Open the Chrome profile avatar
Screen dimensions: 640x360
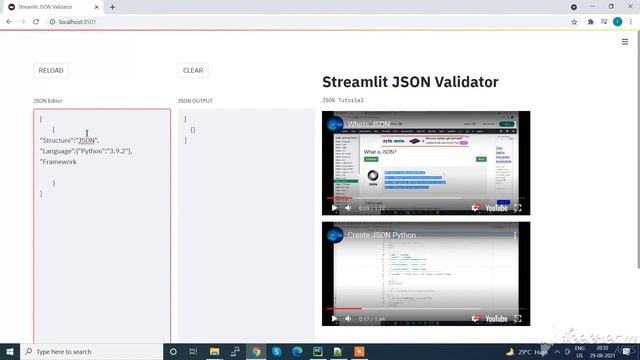pos(618,22)
